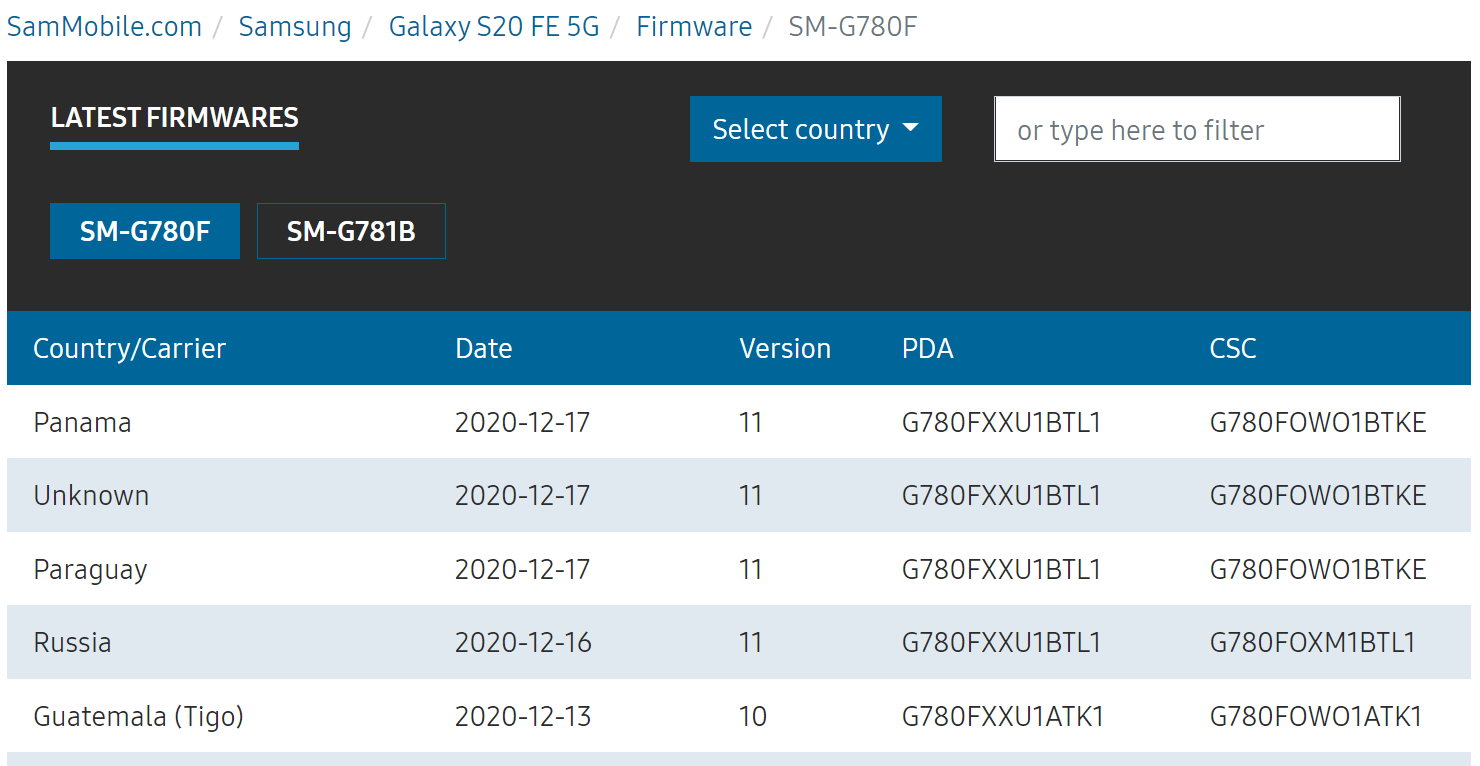Open the Panama firmware row

[739, 422]
